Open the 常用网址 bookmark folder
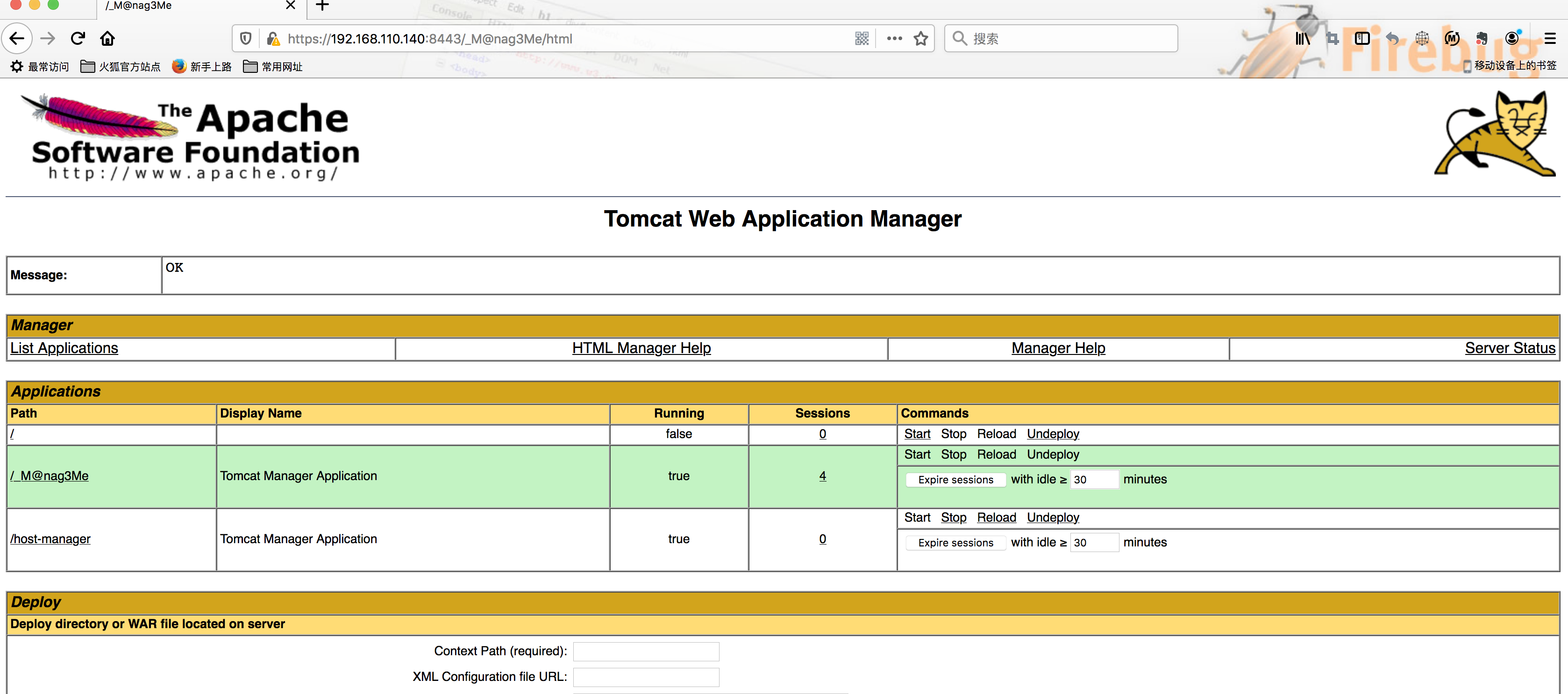This screenshot has height=694, width=1568. click(273, 66)
